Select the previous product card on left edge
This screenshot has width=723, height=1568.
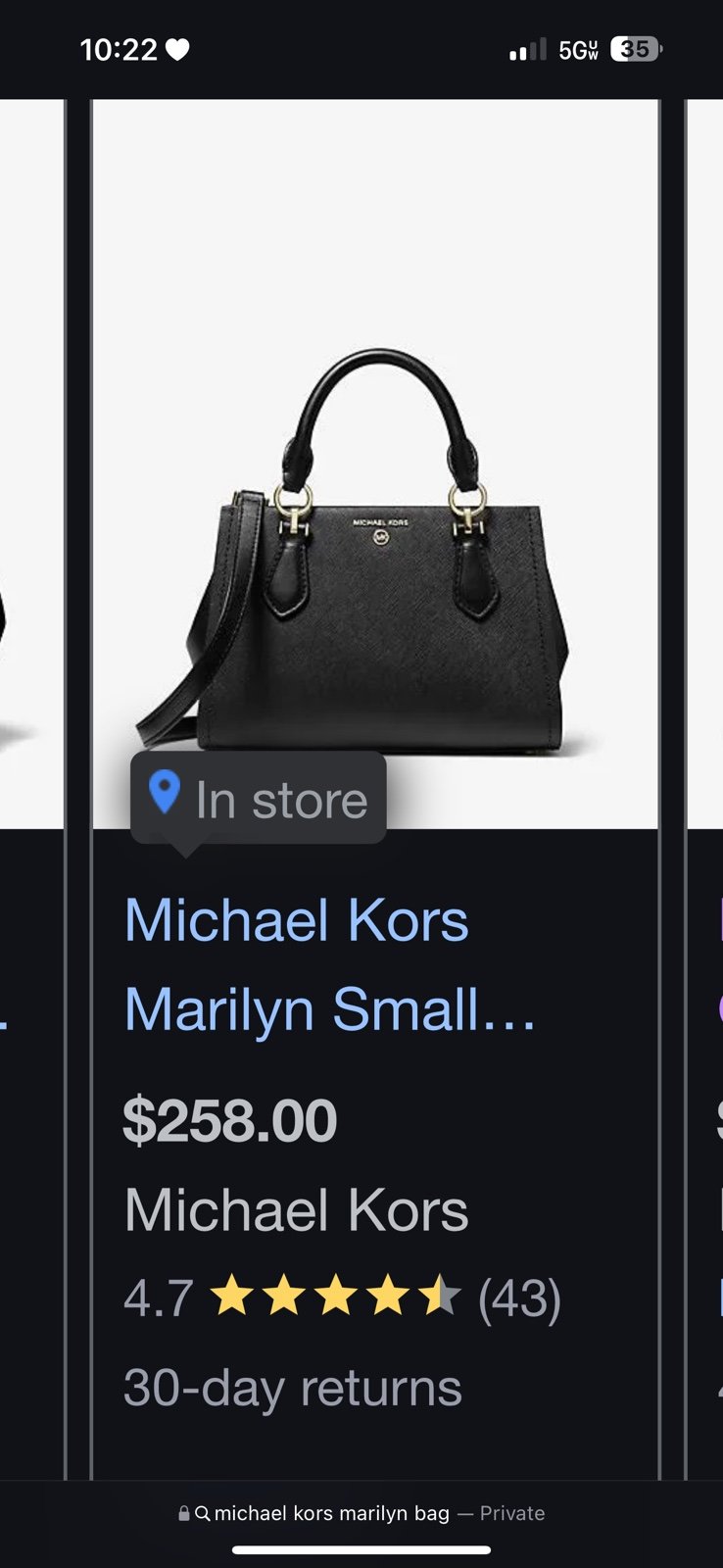(x=31, y=789)
